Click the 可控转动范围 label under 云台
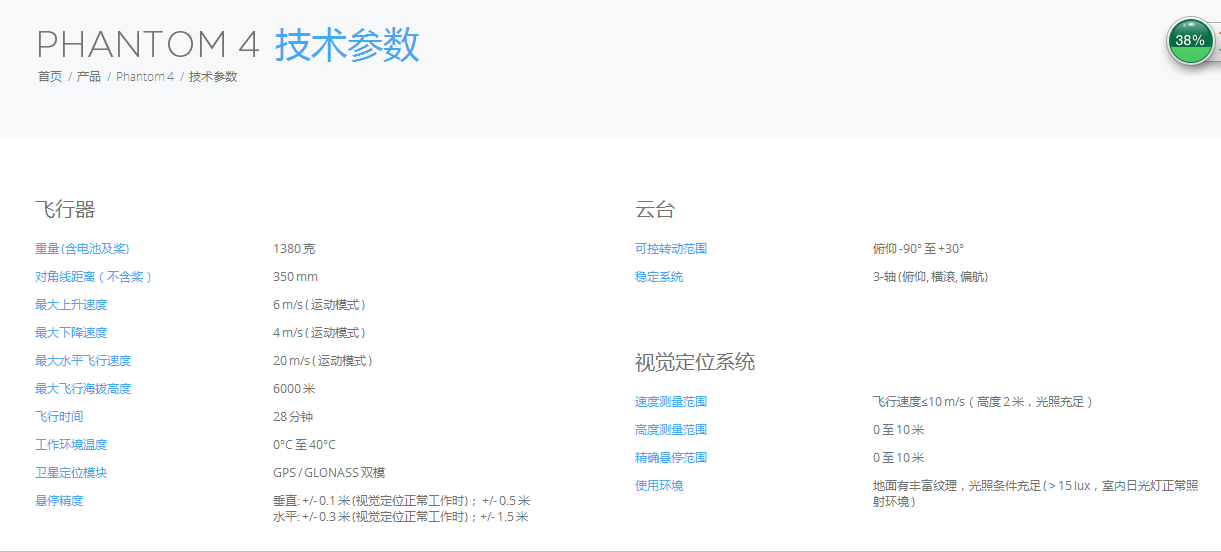Screen dimensions: 1221x552 click(x=671, y=249)
